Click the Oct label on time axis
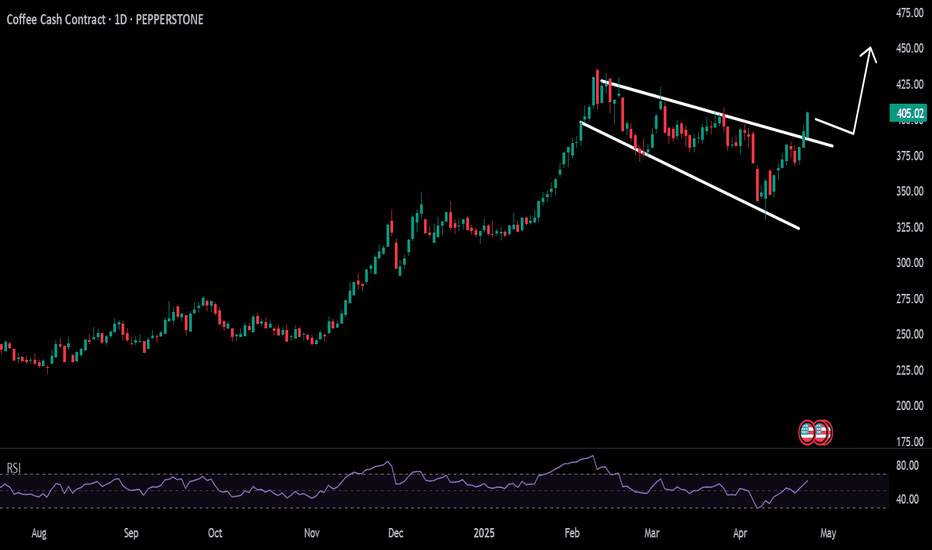Screen dimensions: 932x550 215,533
